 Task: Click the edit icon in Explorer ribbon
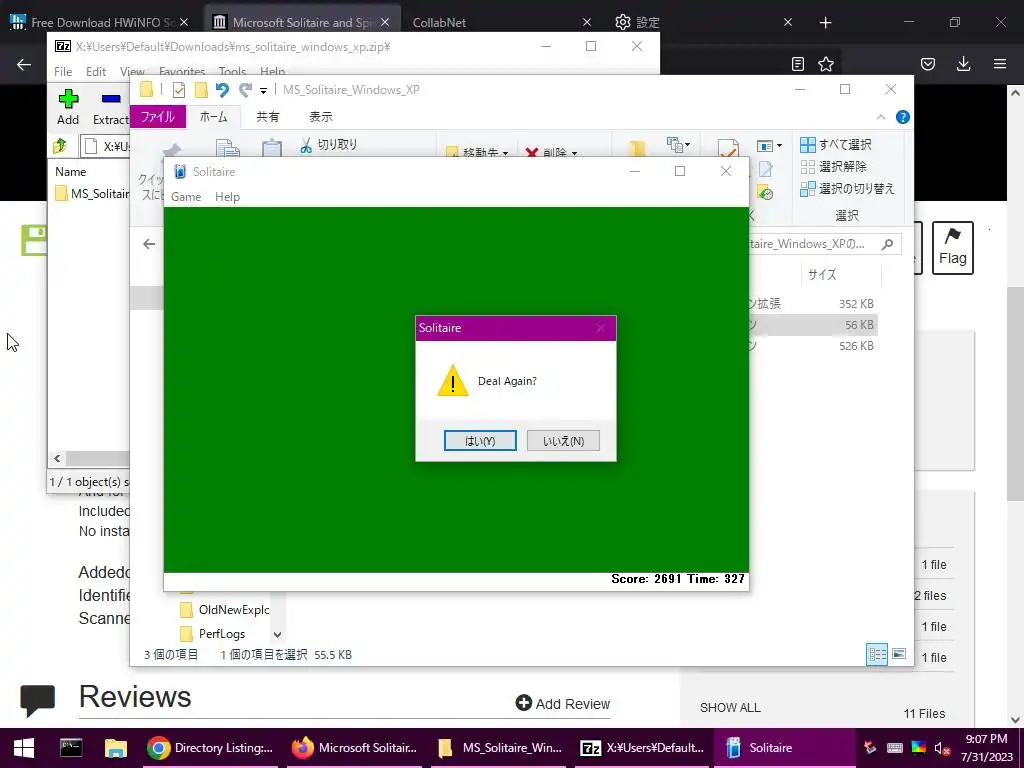(x=765, y=170)
